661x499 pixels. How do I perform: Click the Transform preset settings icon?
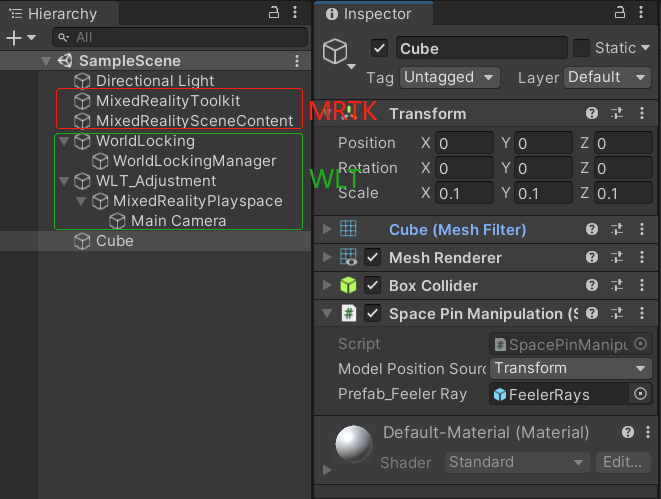point(616,114)
